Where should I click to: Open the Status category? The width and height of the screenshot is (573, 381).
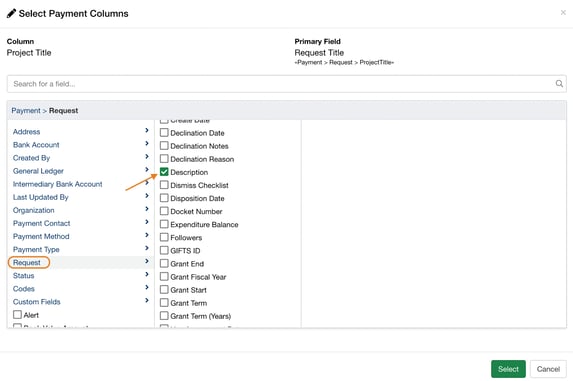click(23, 276)
